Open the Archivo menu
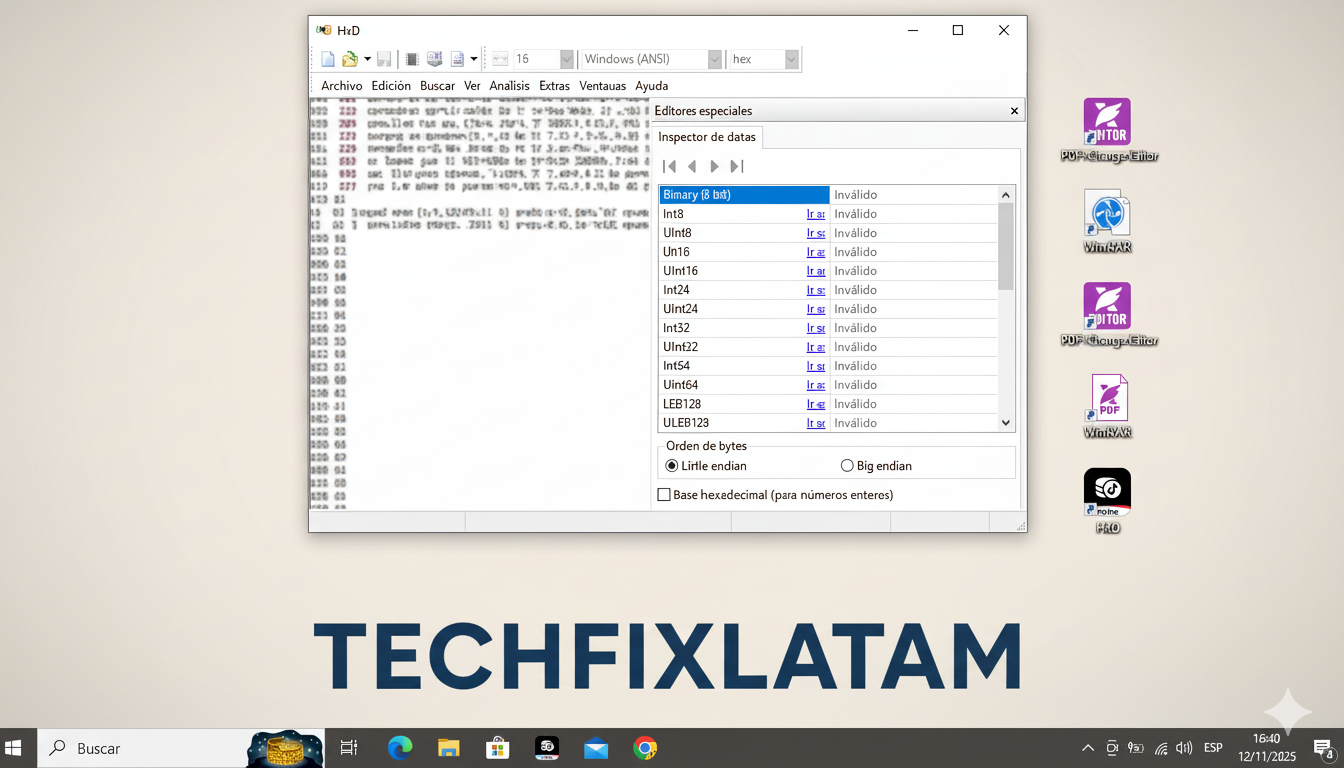The height and width of the screenshot is (768, 1344). pyautogui.click(x=341, y=86)
